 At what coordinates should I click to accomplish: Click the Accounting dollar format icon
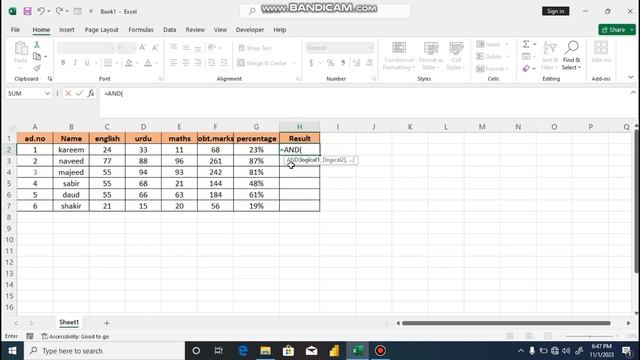(311, 63)
